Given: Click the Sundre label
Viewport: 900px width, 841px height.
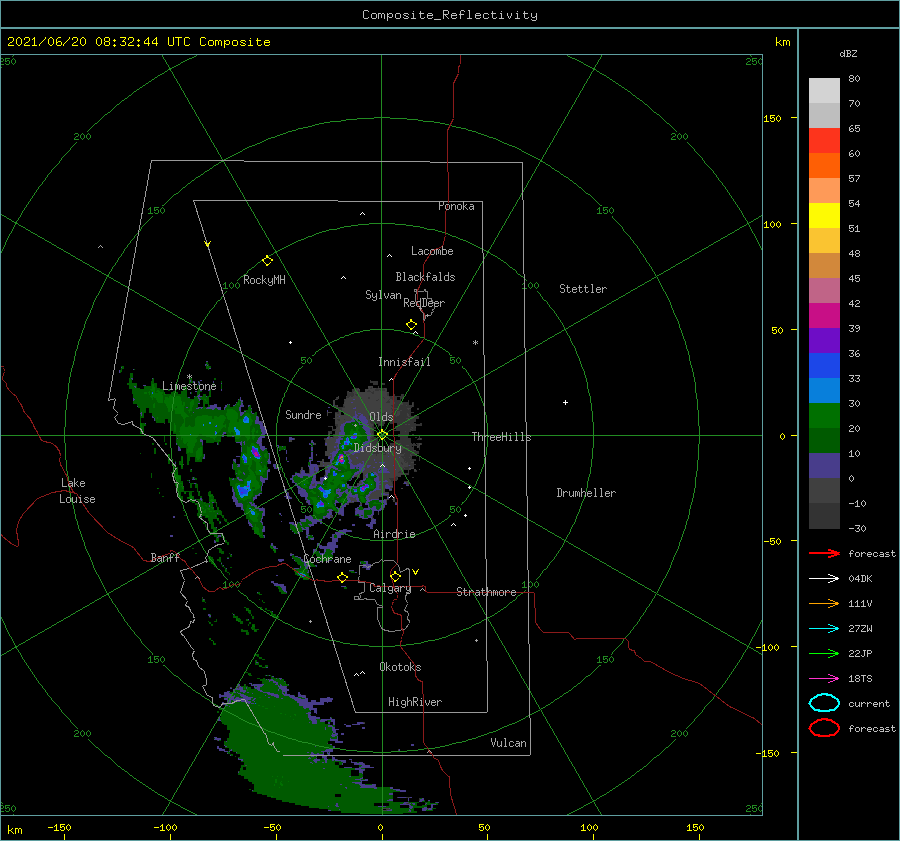Looking at the screenshot, I should 303,415.
